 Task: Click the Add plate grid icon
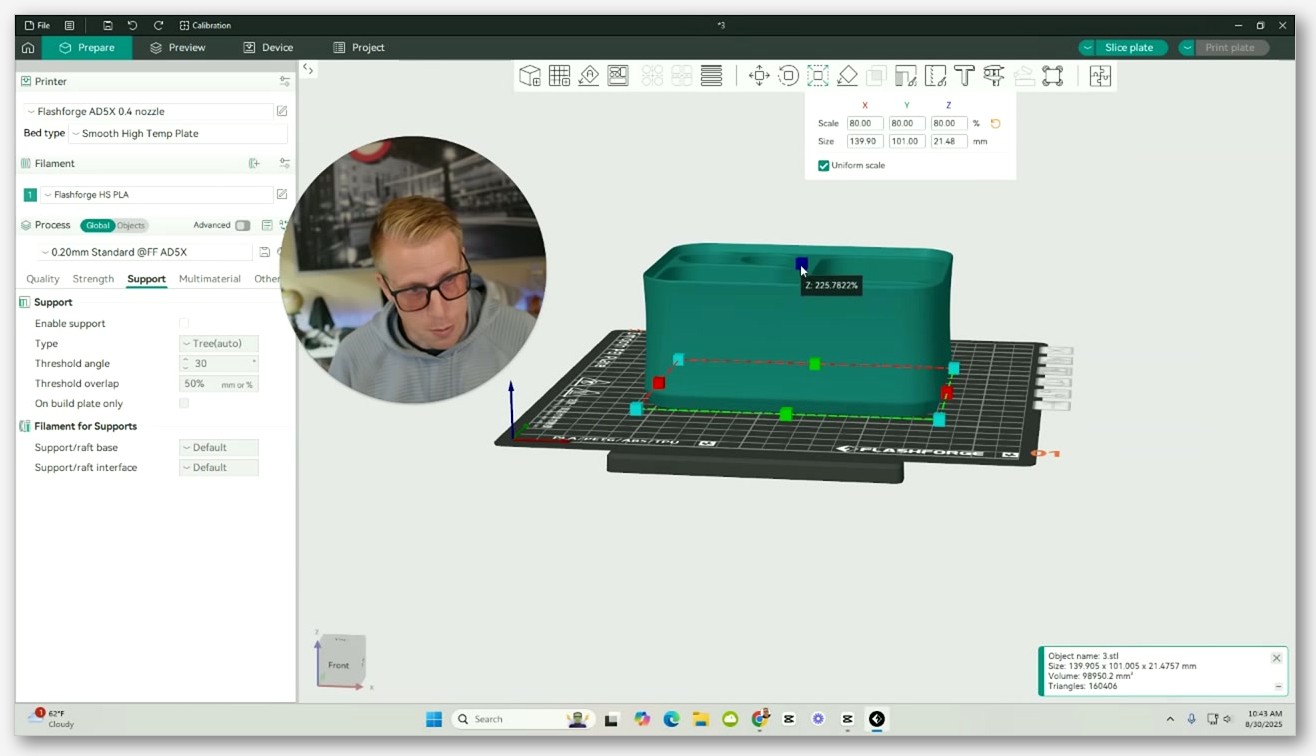[x=559, y=76]
